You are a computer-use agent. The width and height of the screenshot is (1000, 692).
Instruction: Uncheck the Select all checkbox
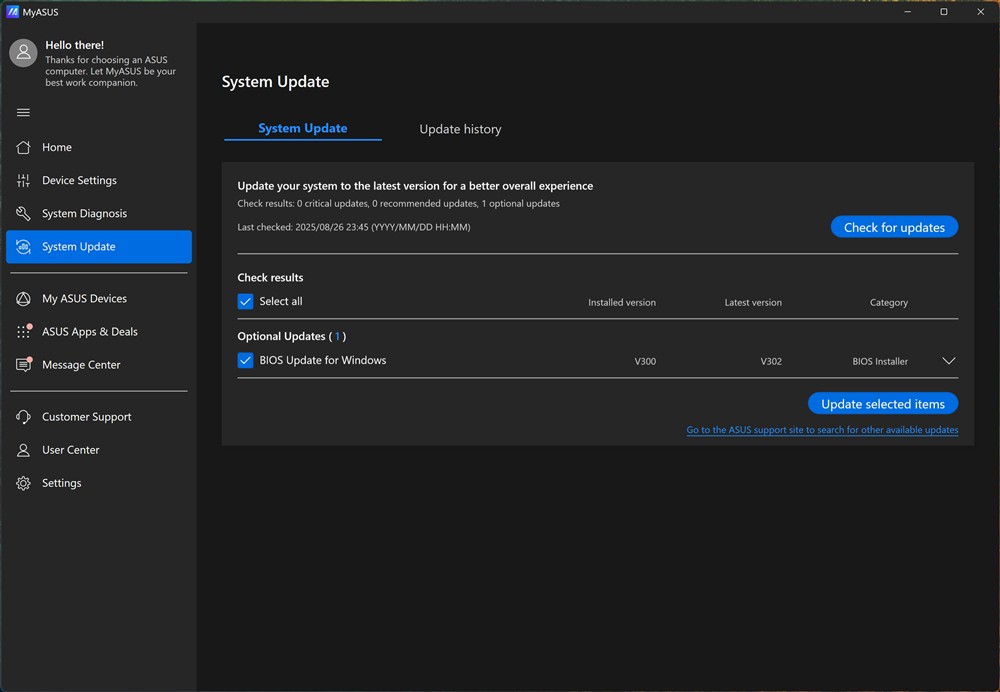pos(245,301)
